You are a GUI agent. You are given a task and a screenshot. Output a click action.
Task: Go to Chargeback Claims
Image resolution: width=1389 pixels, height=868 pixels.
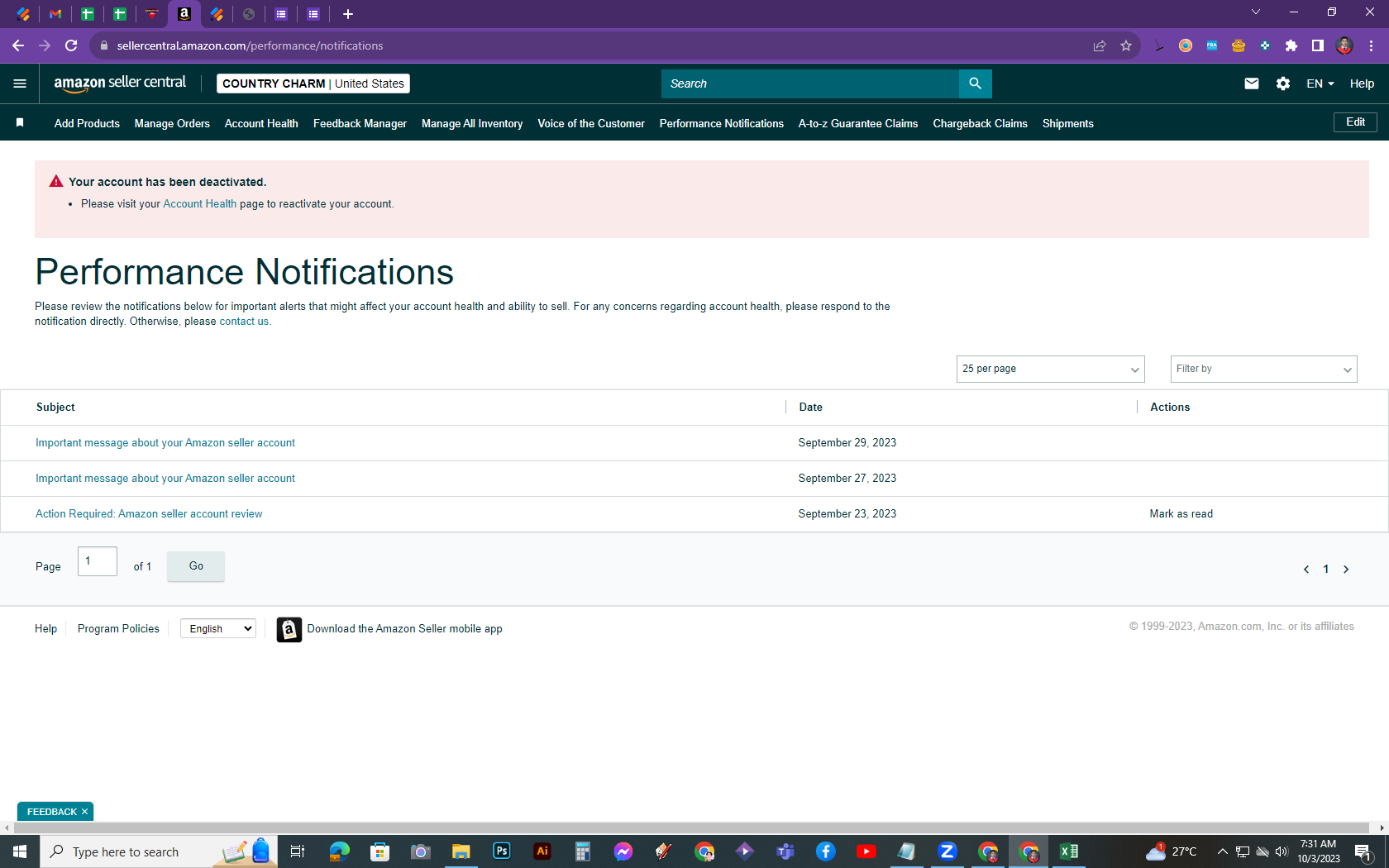pos(981,123)
